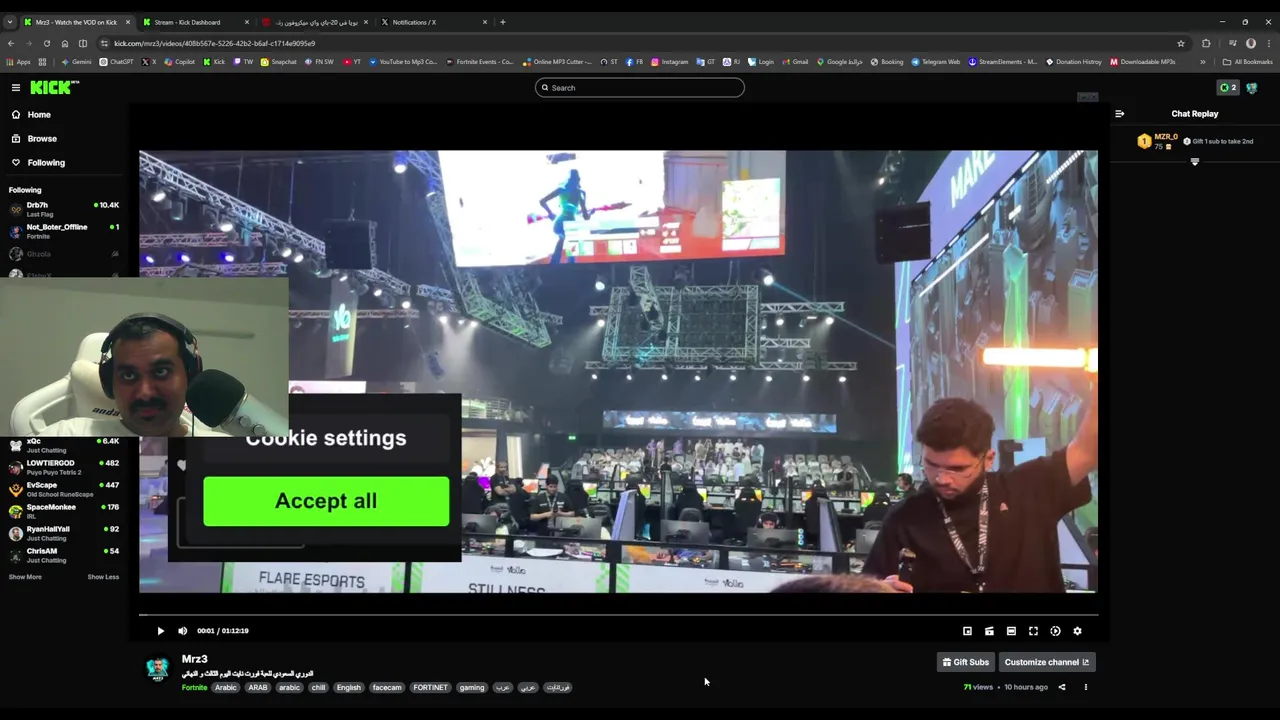Click the Gift Subs button
The image size is (1280, 720).
coord(965,662)
